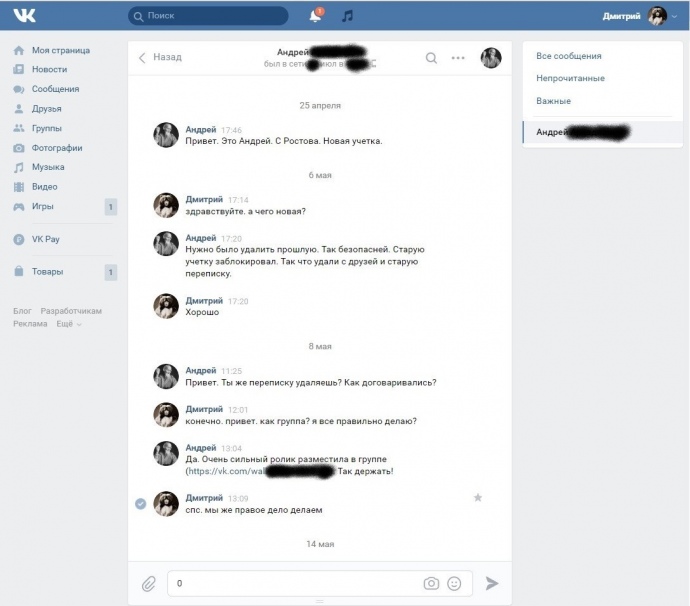Attach a file with paperclip icon
Viewport: 690px width, 606px height.
(x=149, y=584)
